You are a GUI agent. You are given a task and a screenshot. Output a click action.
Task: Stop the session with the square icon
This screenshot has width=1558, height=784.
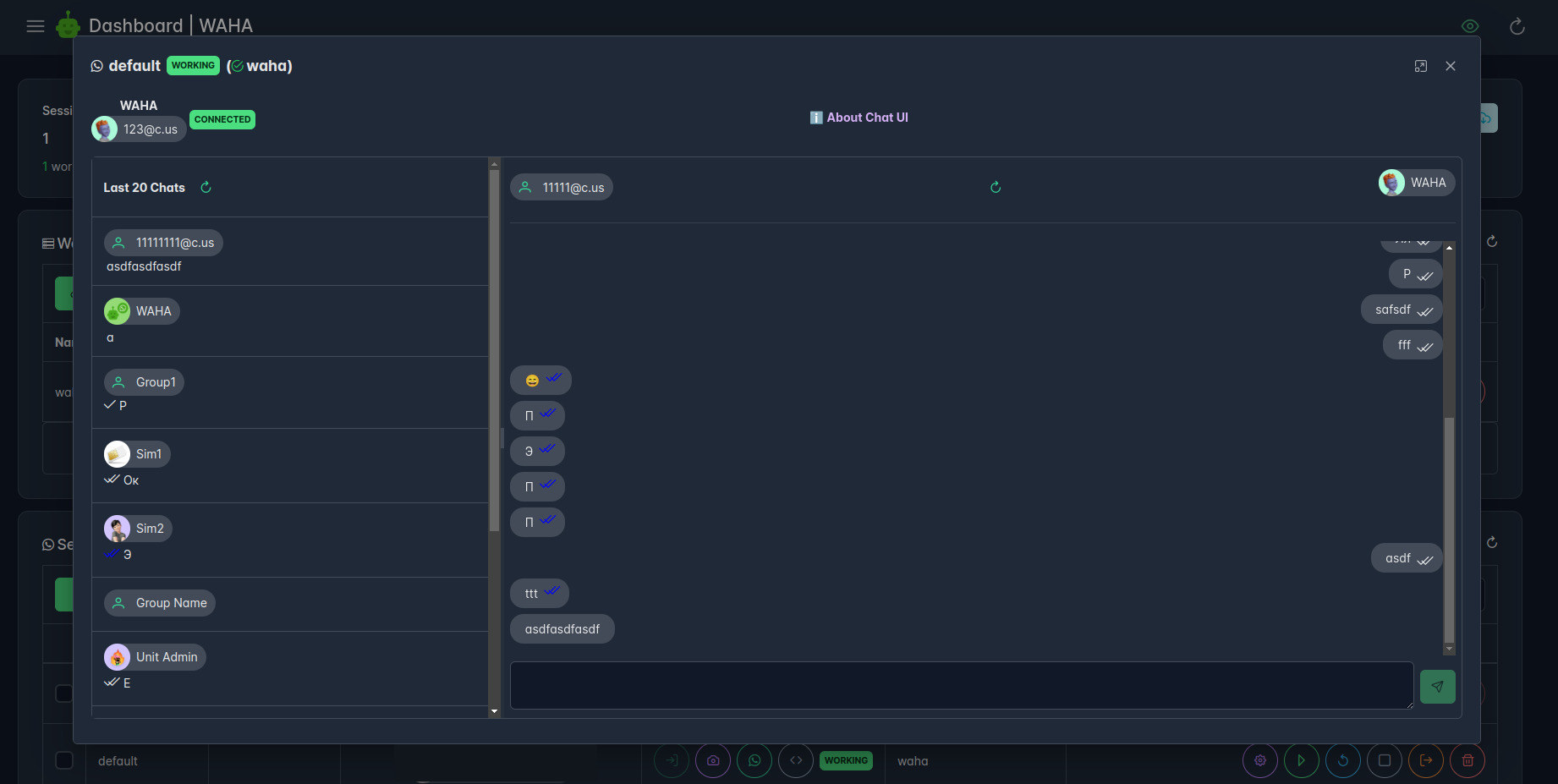(x=1385, y=760)
